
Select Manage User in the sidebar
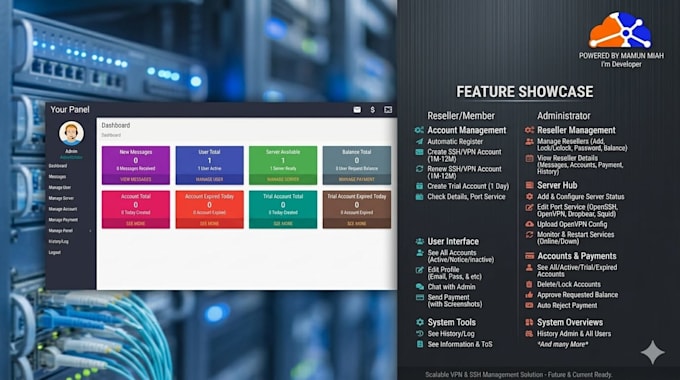(x=59, y=187)
